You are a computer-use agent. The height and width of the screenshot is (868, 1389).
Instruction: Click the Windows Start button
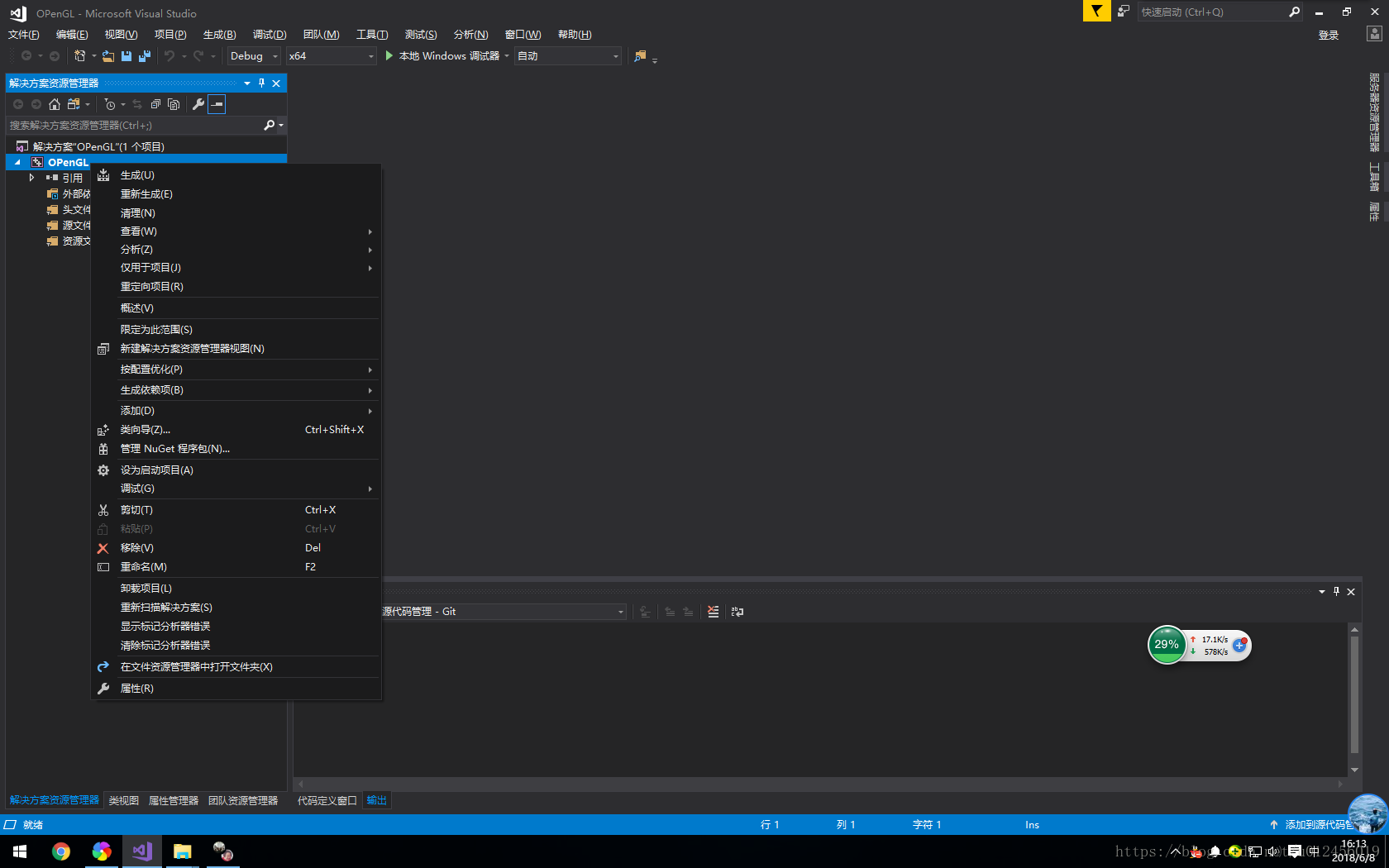pyautogui.click(x=20, y=851)
